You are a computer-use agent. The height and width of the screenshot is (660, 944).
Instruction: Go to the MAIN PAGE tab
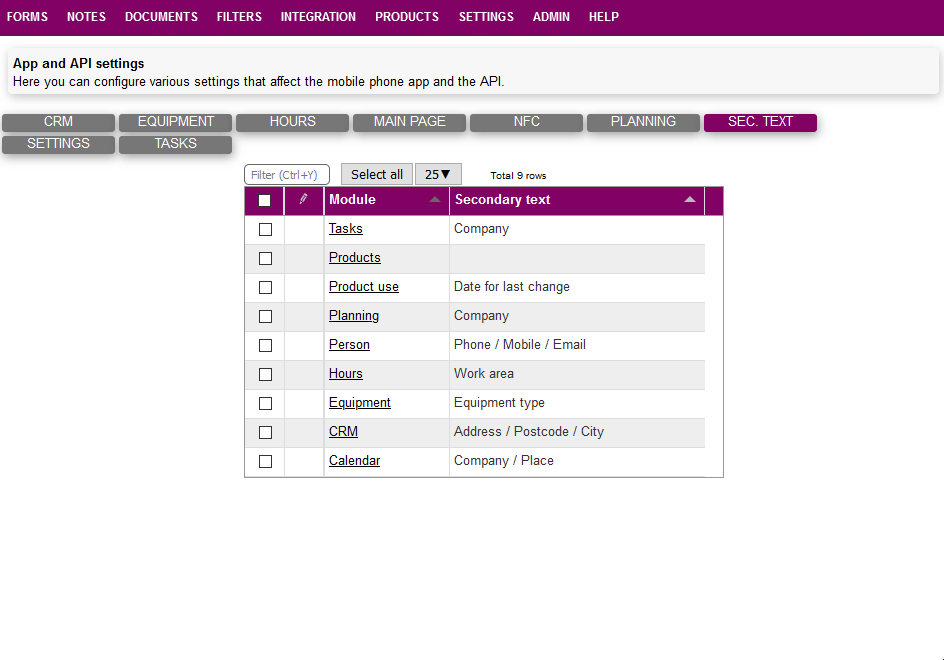[x=409, y=122]
